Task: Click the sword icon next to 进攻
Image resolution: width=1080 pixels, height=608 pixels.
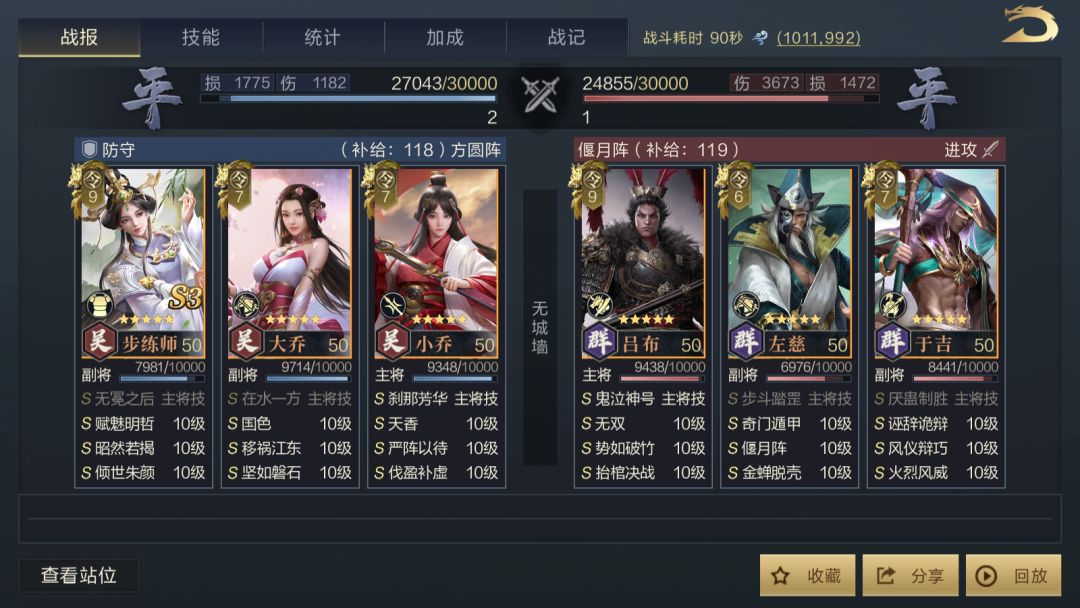Action: tap(990, 149)
